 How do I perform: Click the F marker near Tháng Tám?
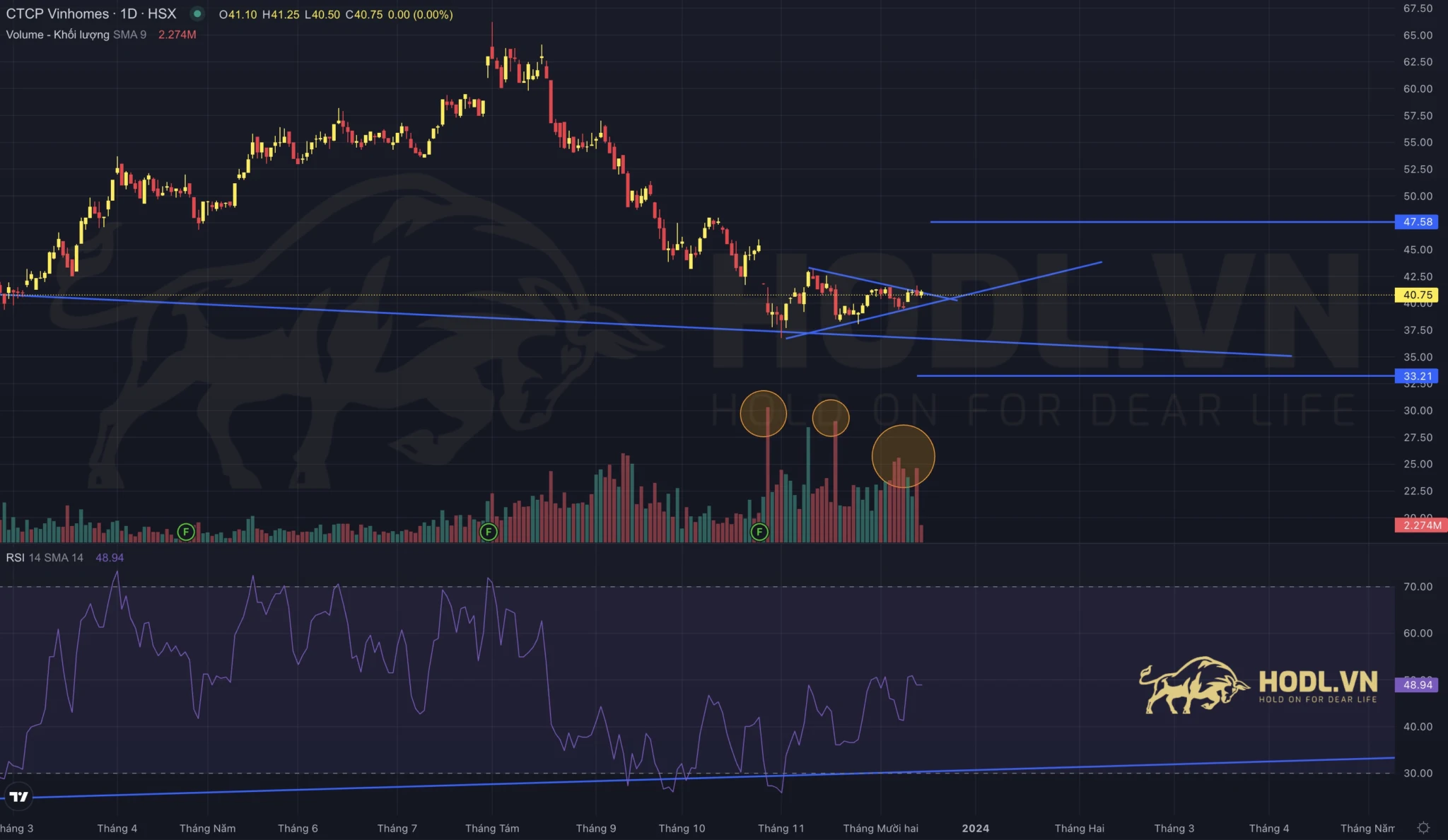pyautogui.click(x=489, y=532)
